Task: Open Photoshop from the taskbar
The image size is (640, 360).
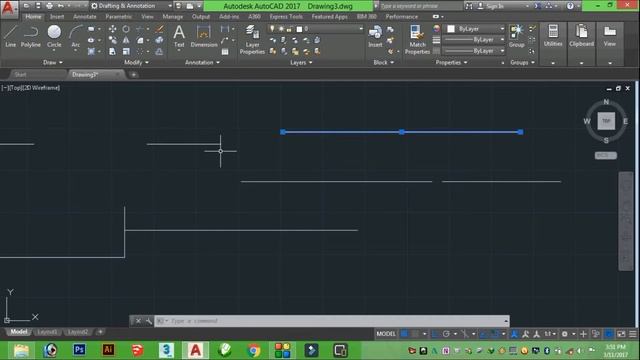Action: pos(79,350)
